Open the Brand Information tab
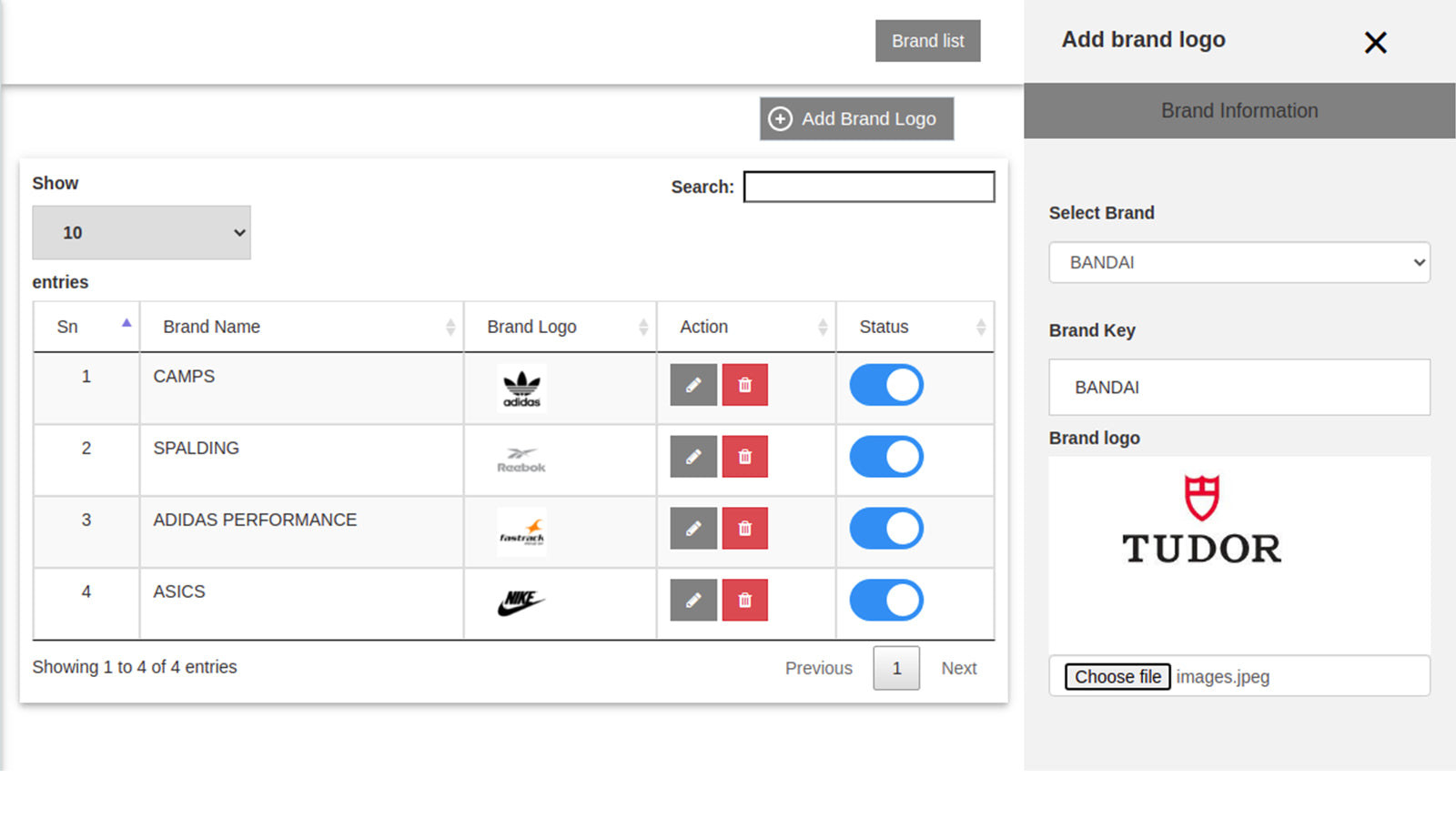1456x819 pixels. click(x=1239, y=111)
